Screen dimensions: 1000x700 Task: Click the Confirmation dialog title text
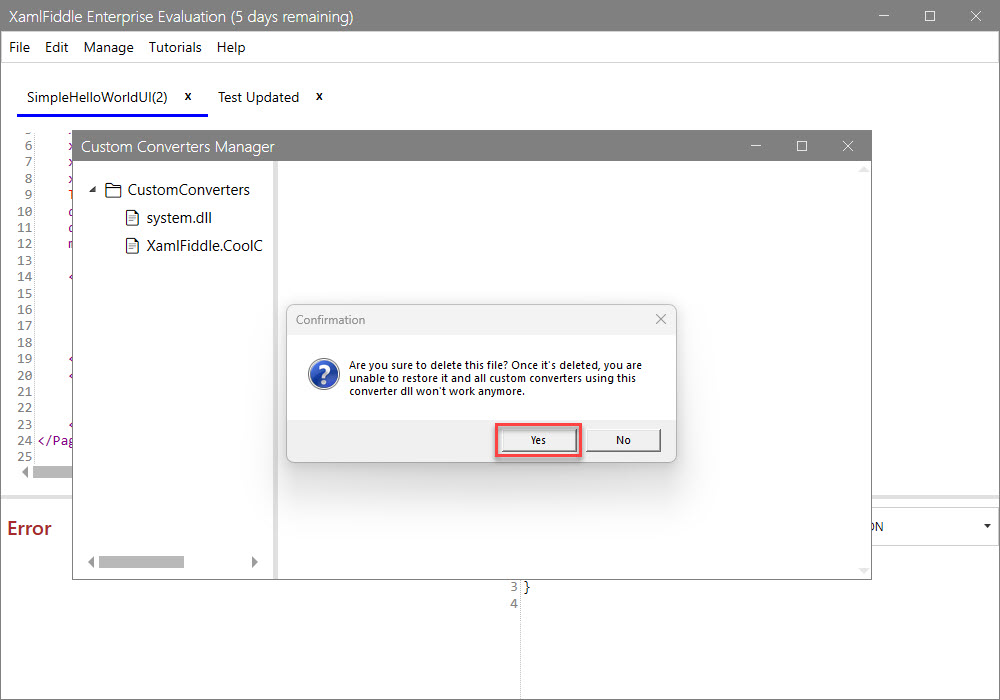tap(330, 319)
